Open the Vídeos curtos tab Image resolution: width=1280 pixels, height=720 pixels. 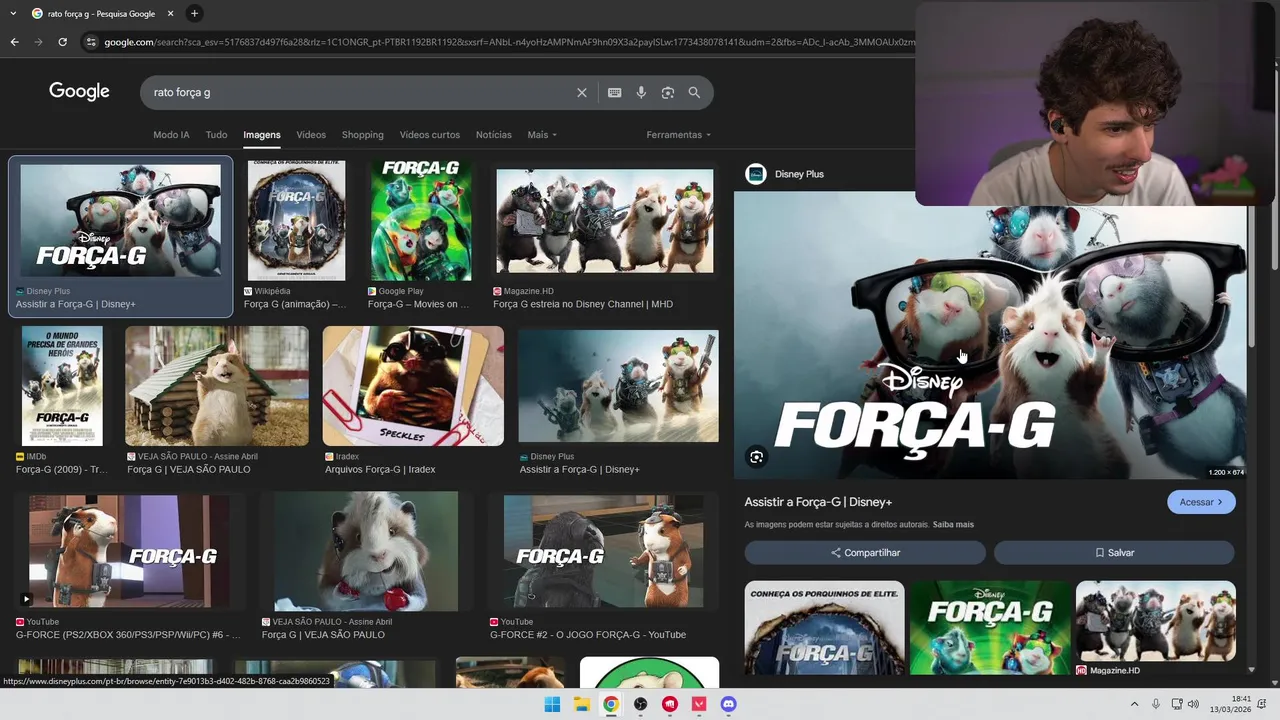click(x=430, y=135)
